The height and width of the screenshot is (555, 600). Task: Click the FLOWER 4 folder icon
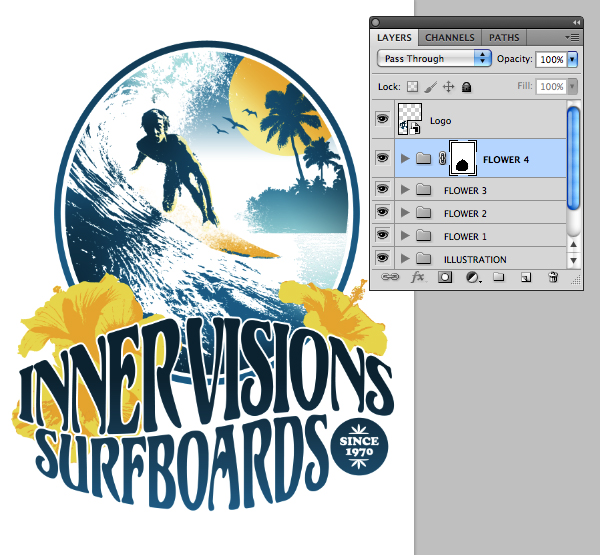[x=424, y=158]
